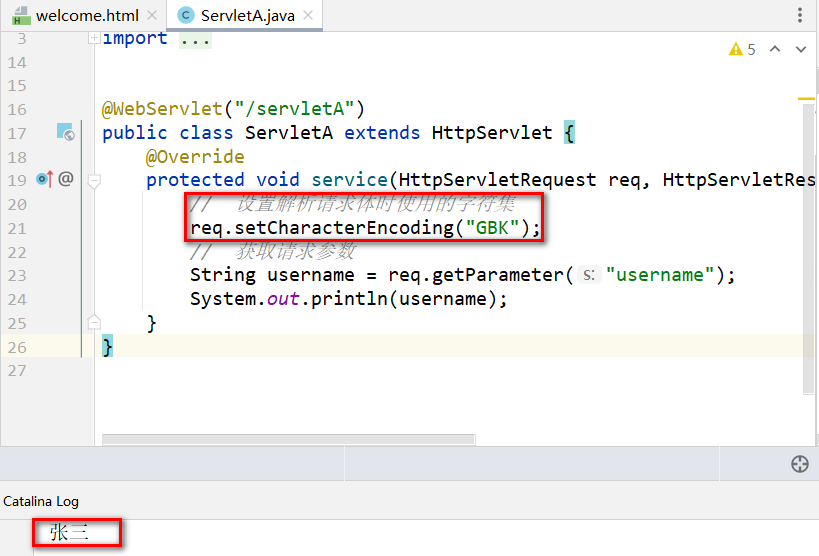This screenshot has width=819, height=556.
Task: Click the @ annotation gutter icon on line 19
Action: (x=66, y=179)
